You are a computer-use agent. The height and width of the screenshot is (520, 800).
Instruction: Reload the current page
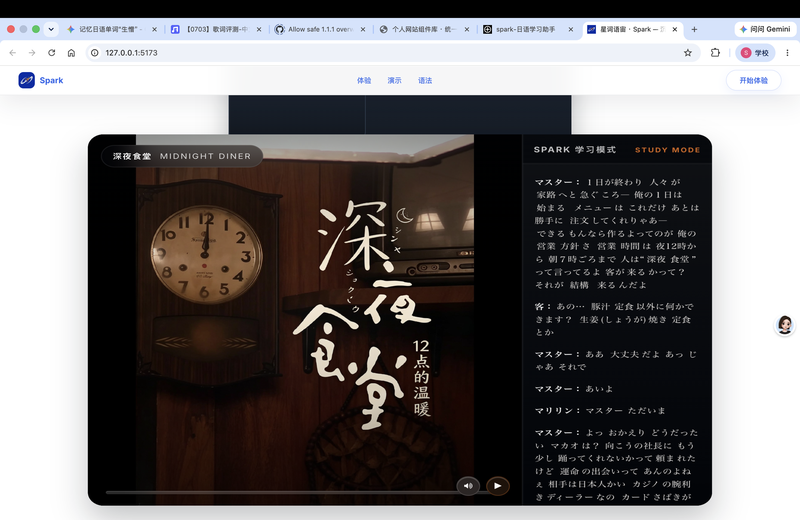click(52, 53)
